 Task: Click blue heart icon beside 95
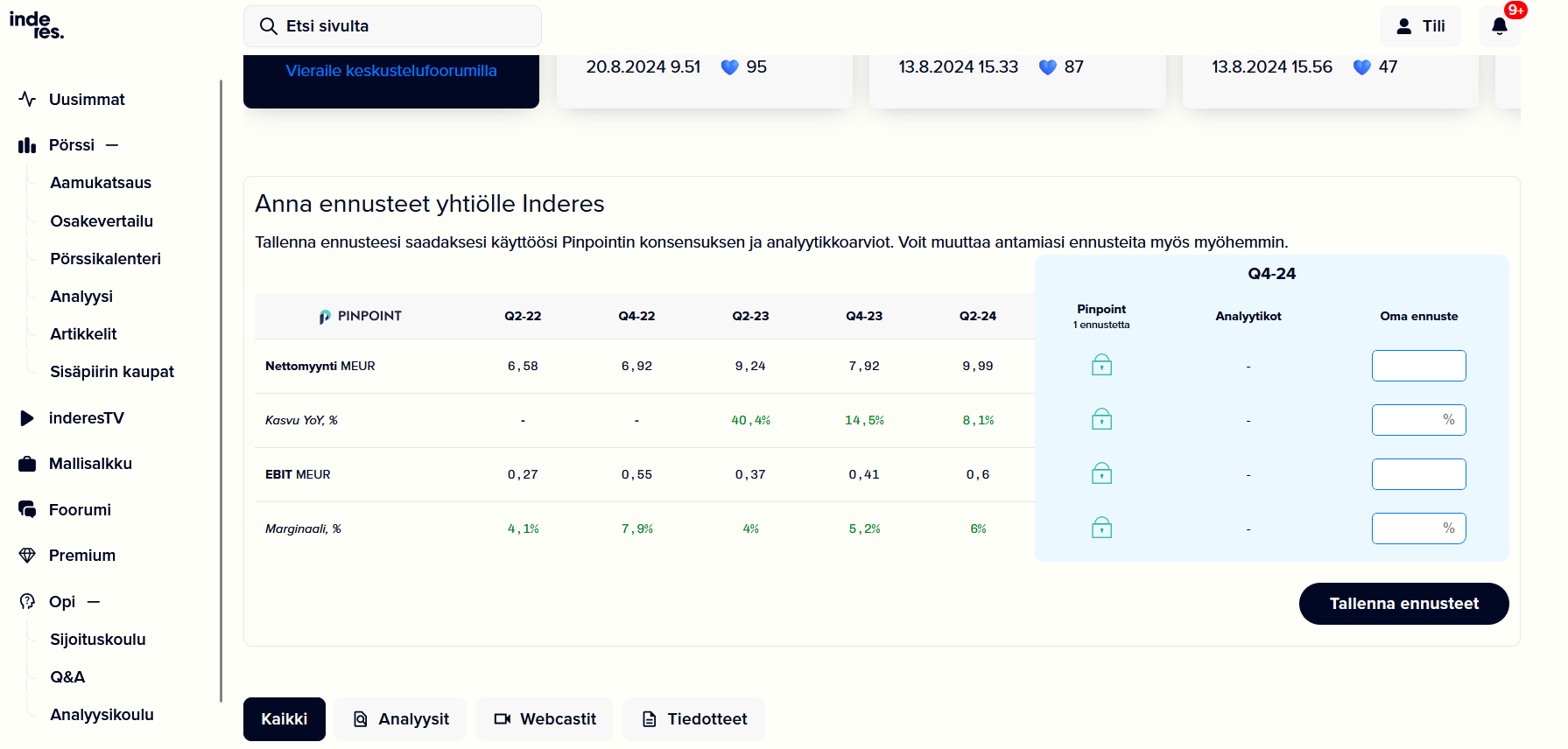point(729,67)
